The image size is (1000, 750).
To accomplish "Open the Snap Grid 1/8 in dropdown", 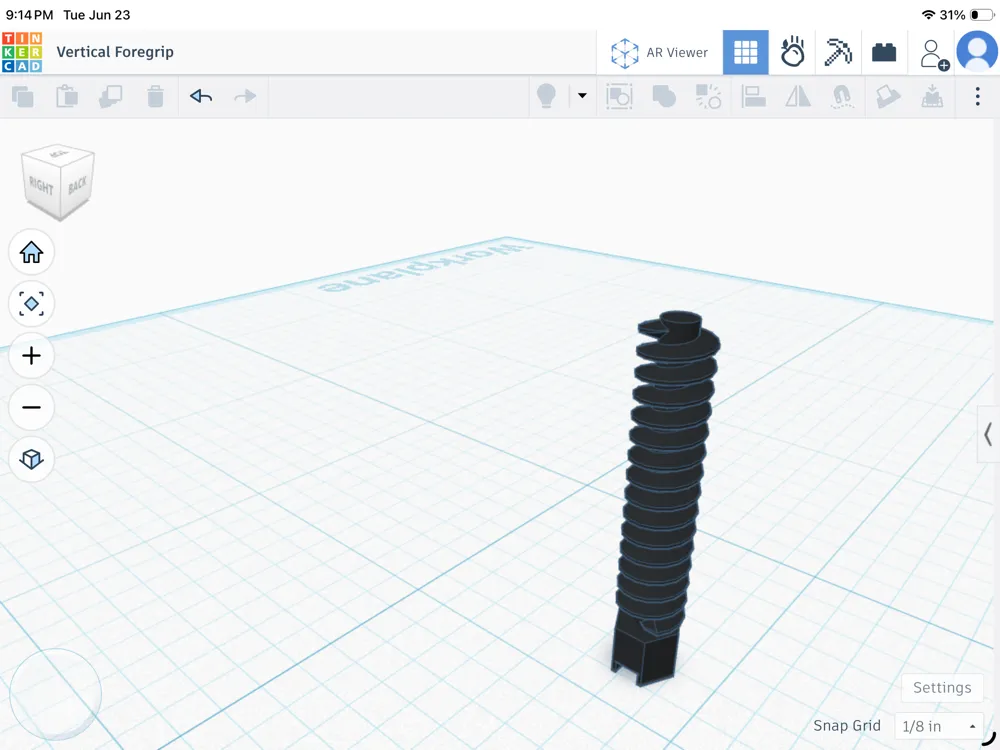I will point(939,726).
